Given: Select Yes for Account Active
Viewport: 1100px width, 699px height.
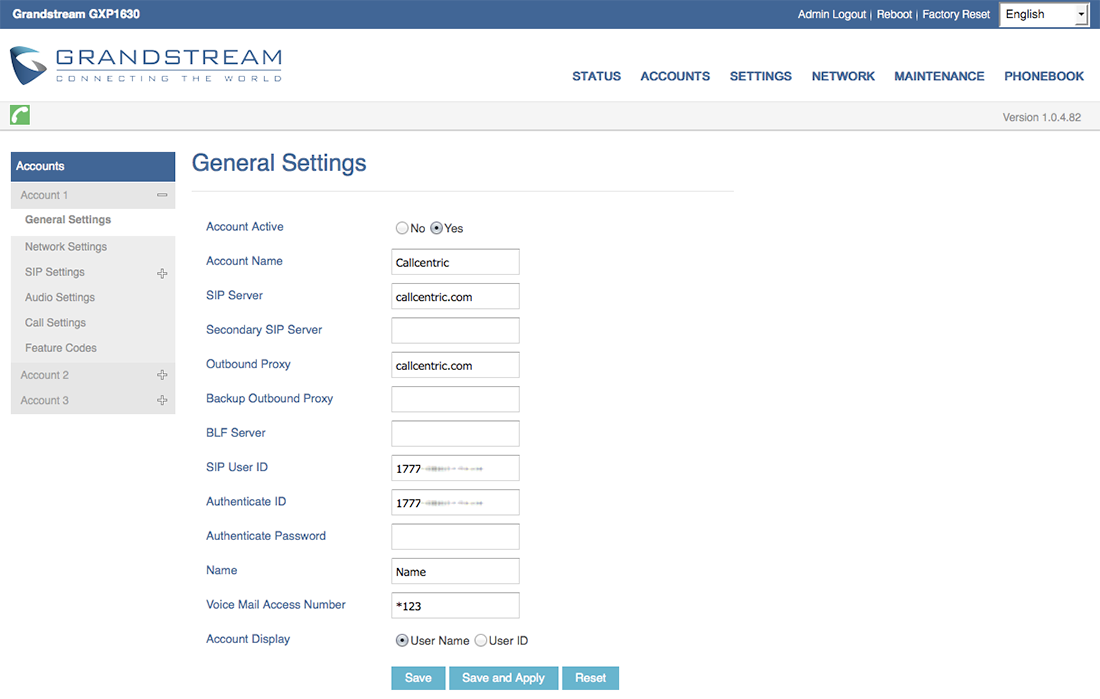Looking at the screenshot, I should point(436,228).
